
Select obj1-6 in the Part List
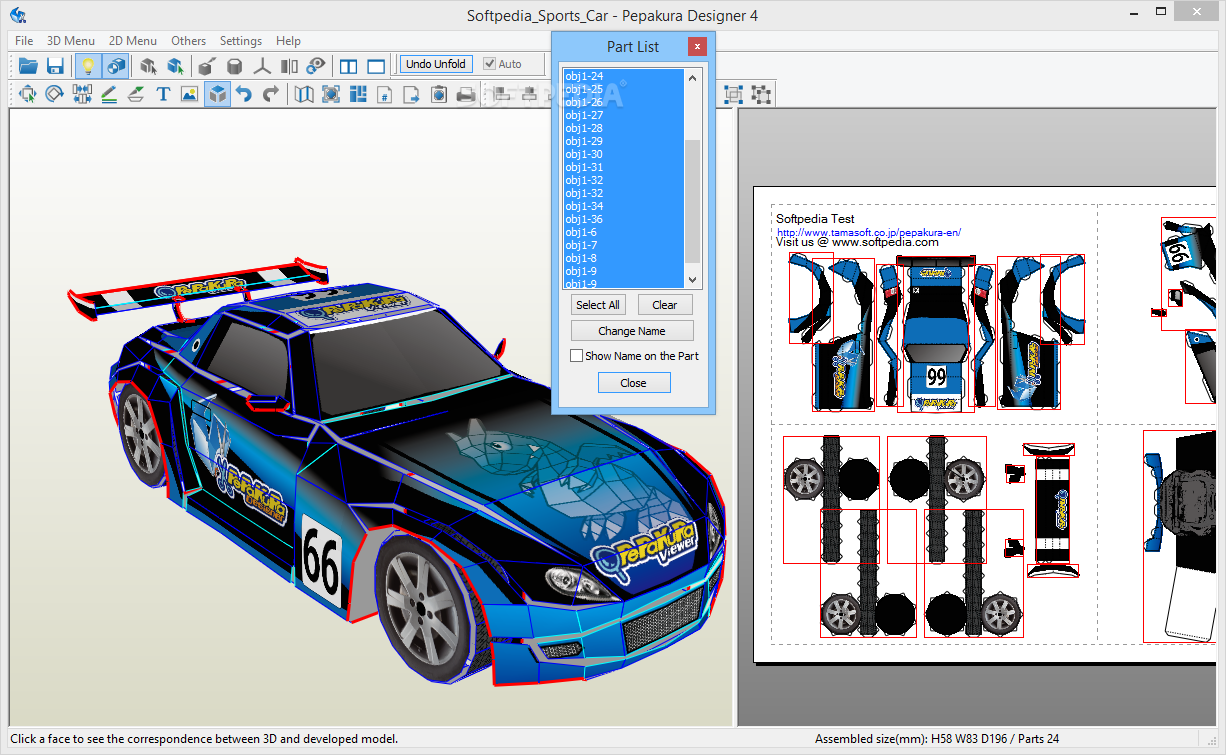click(622, 232)
